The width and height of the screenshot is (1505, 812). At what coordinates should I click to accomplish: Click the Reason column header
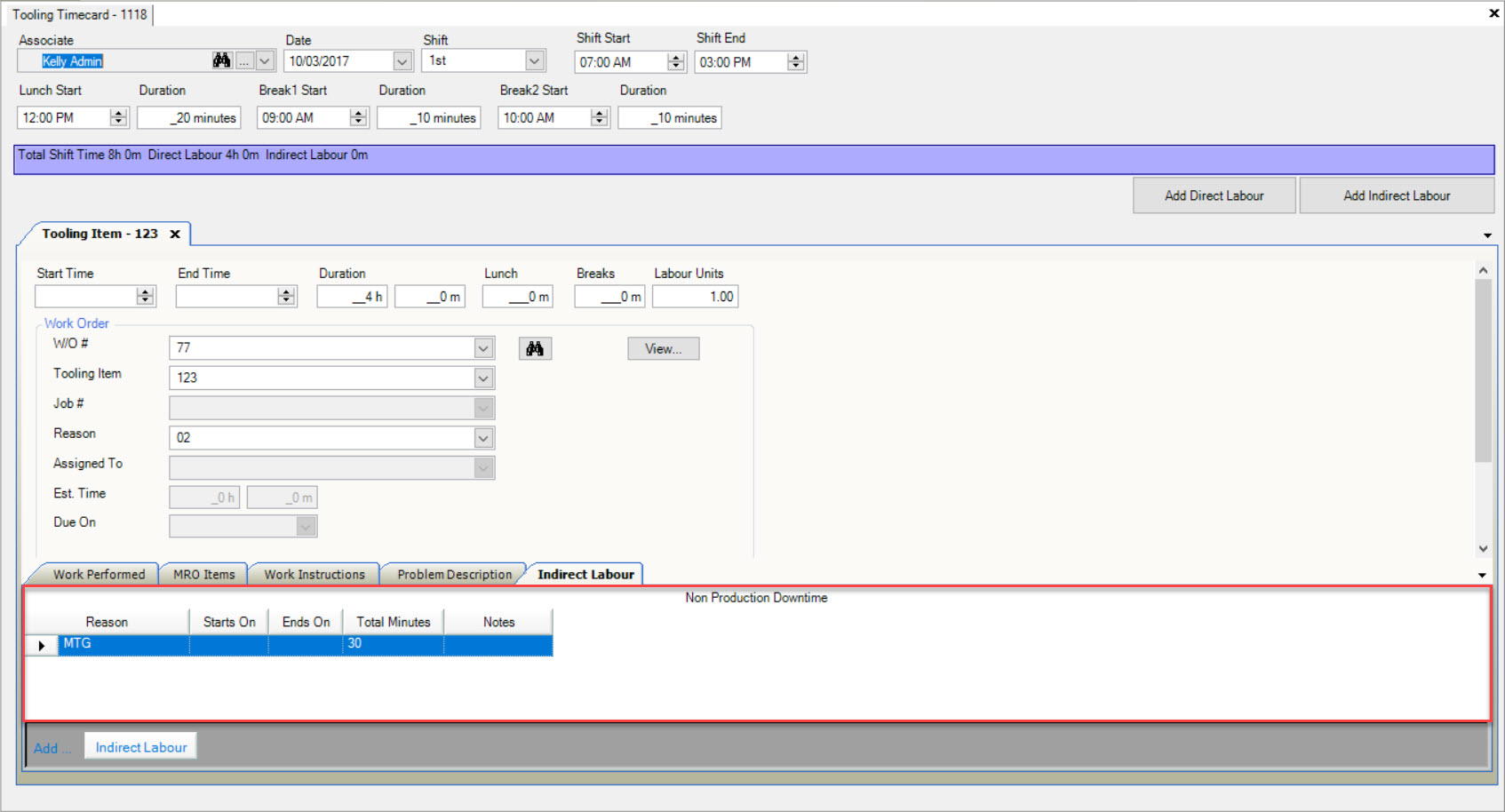coord(107,622)
